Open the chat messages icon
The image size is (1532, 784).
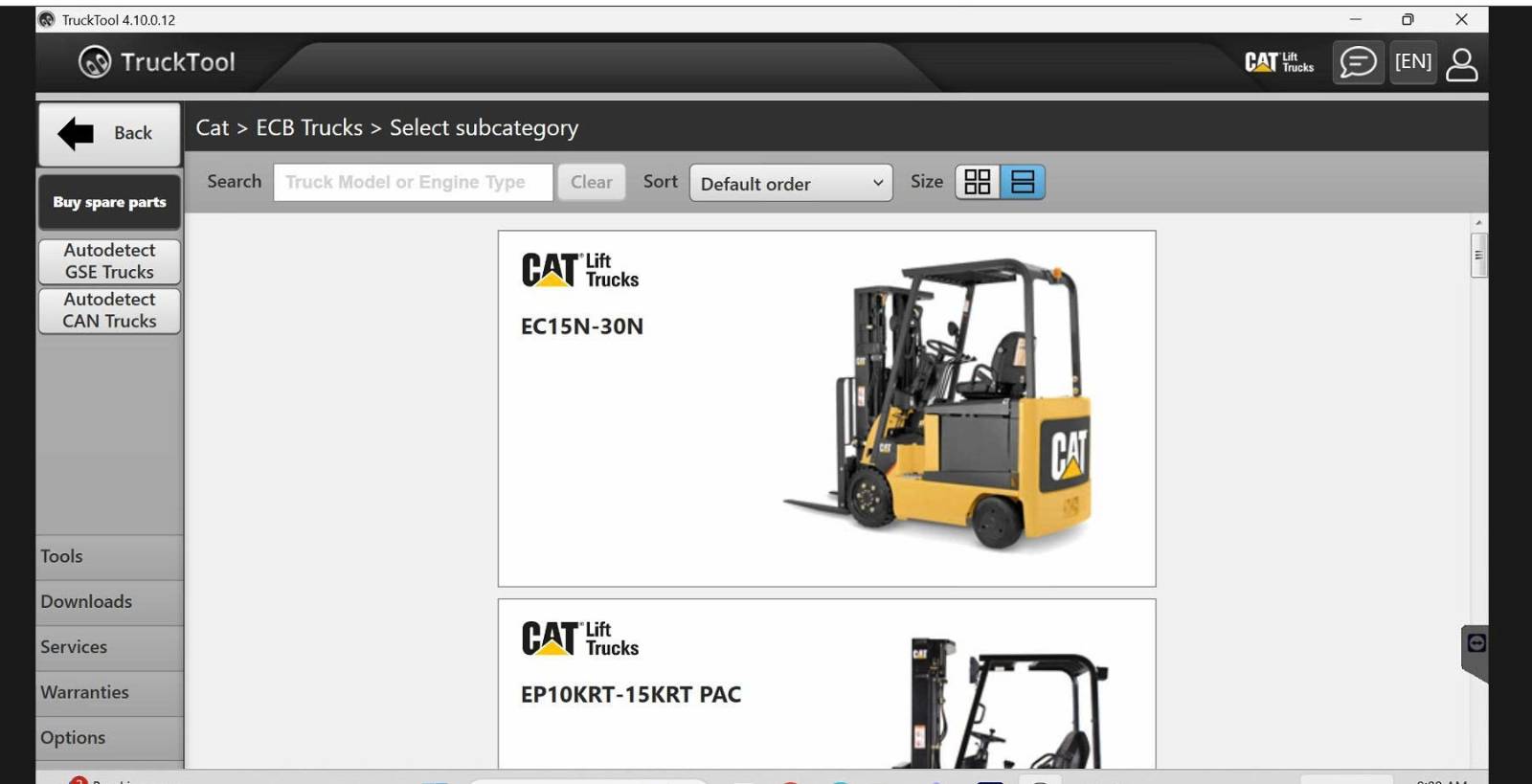pos(1358,63)
